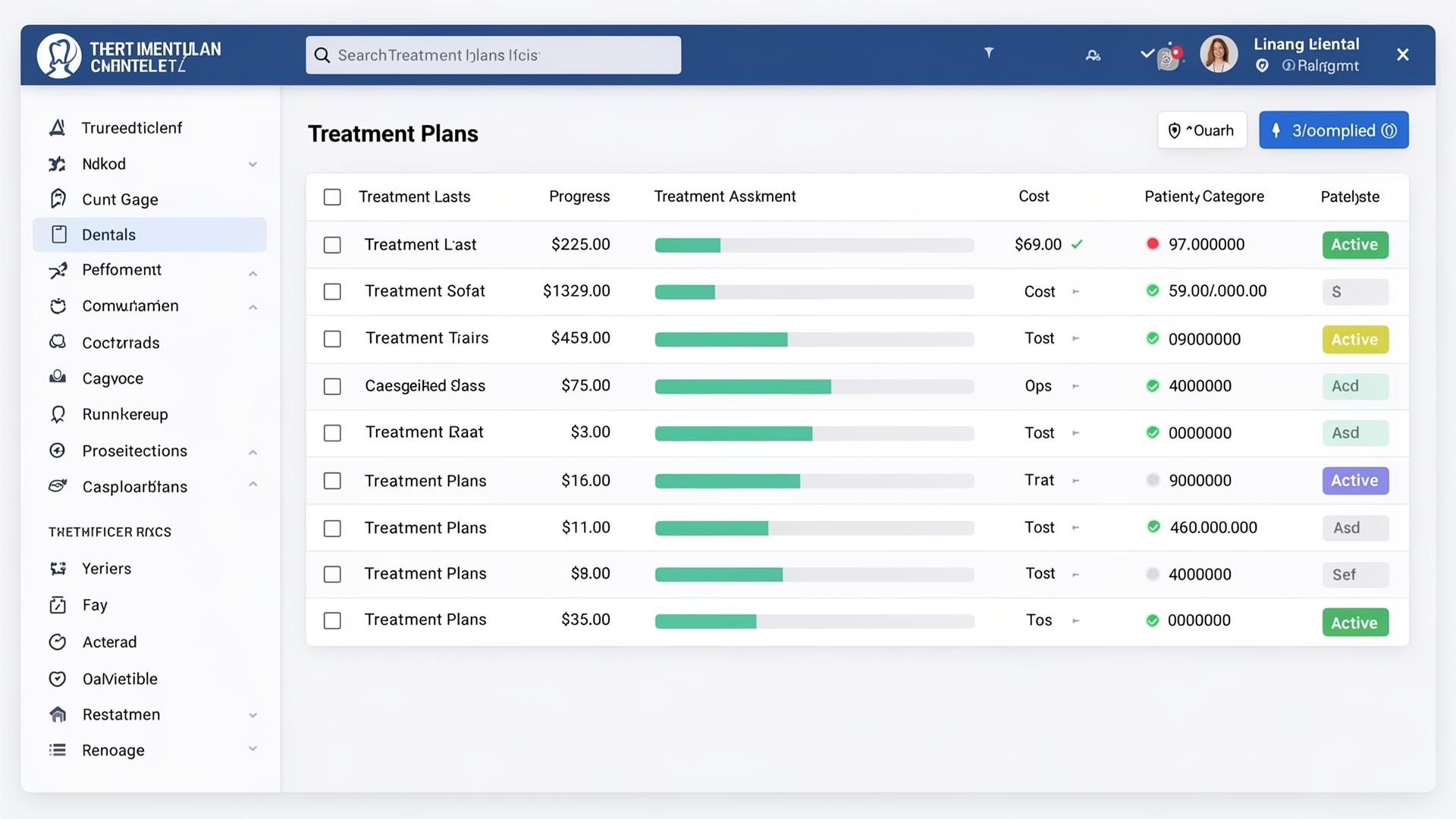Screen dimensions: 1456x819
Task: Open the Cunt Gage menu item
Action: (x=149, y=199)
